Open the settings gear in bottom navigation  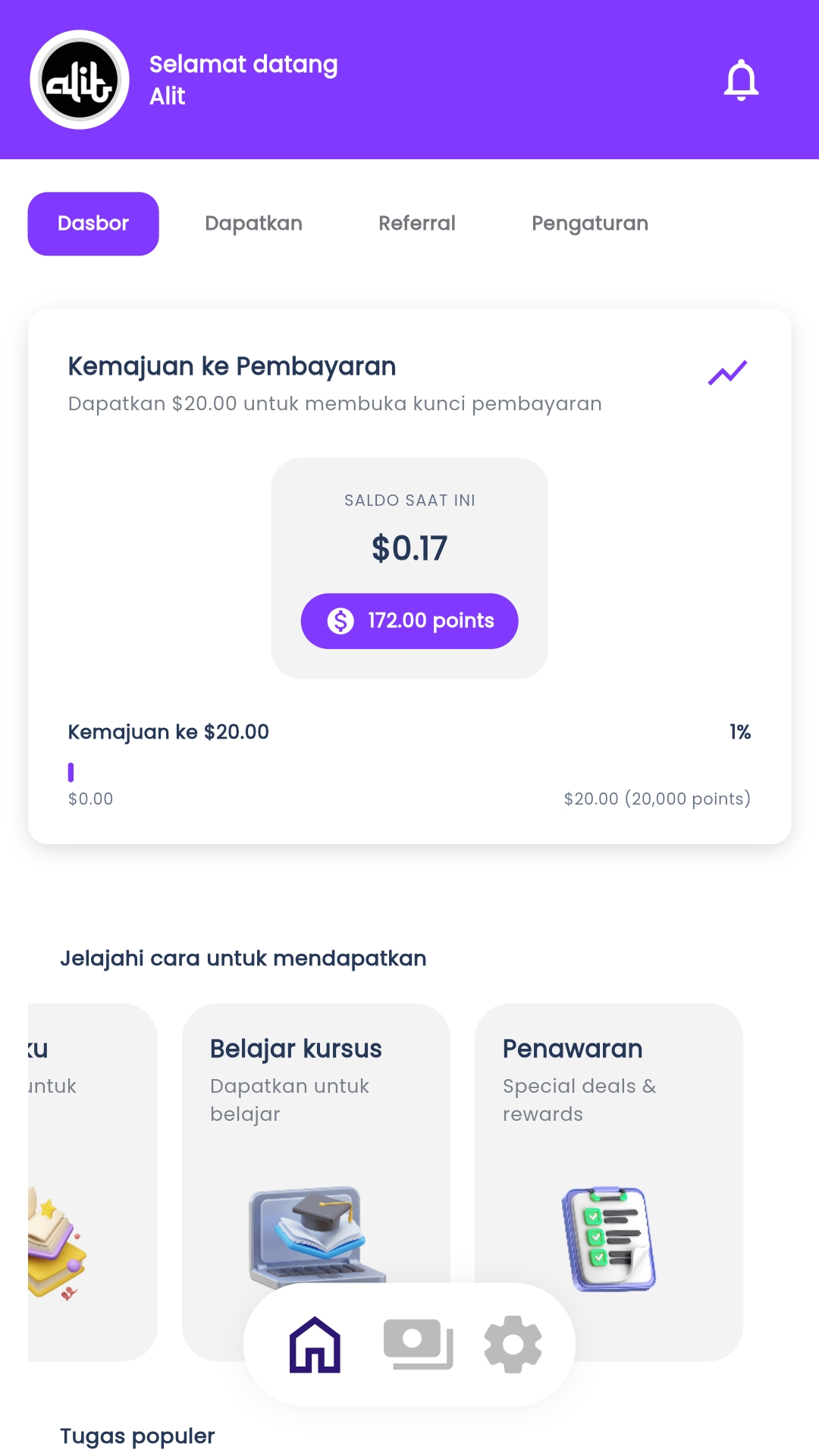pyautogui.click(x=513, y=1345)
